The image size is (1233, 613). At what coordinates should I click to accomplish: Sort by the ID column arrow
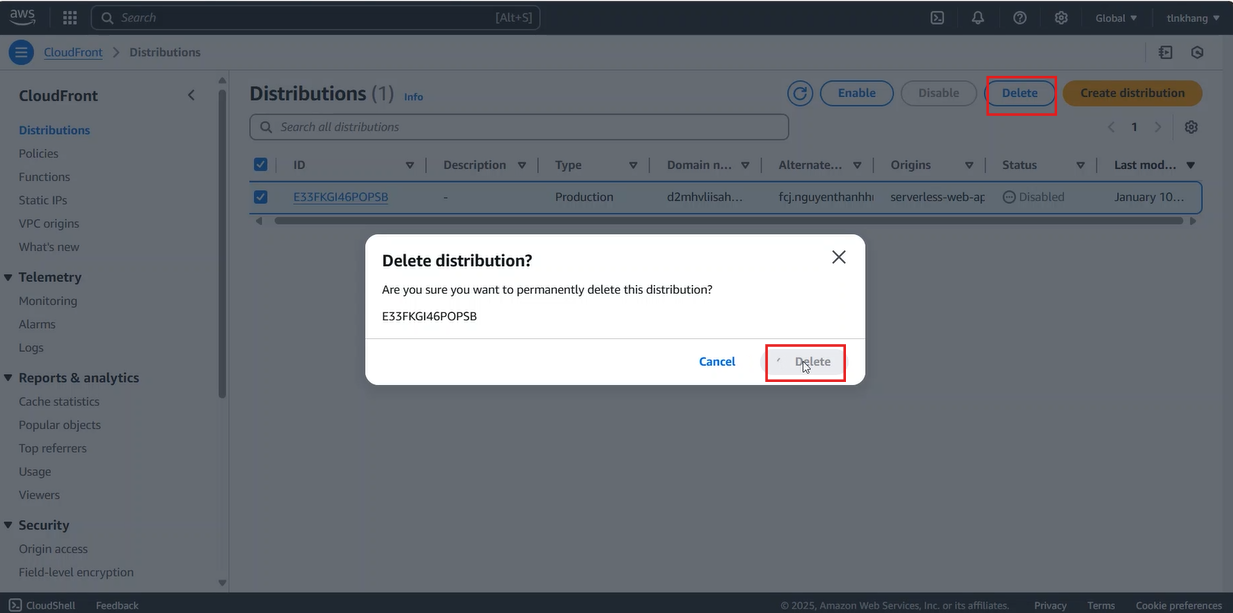pyautogui.click(x=410, y=165)
